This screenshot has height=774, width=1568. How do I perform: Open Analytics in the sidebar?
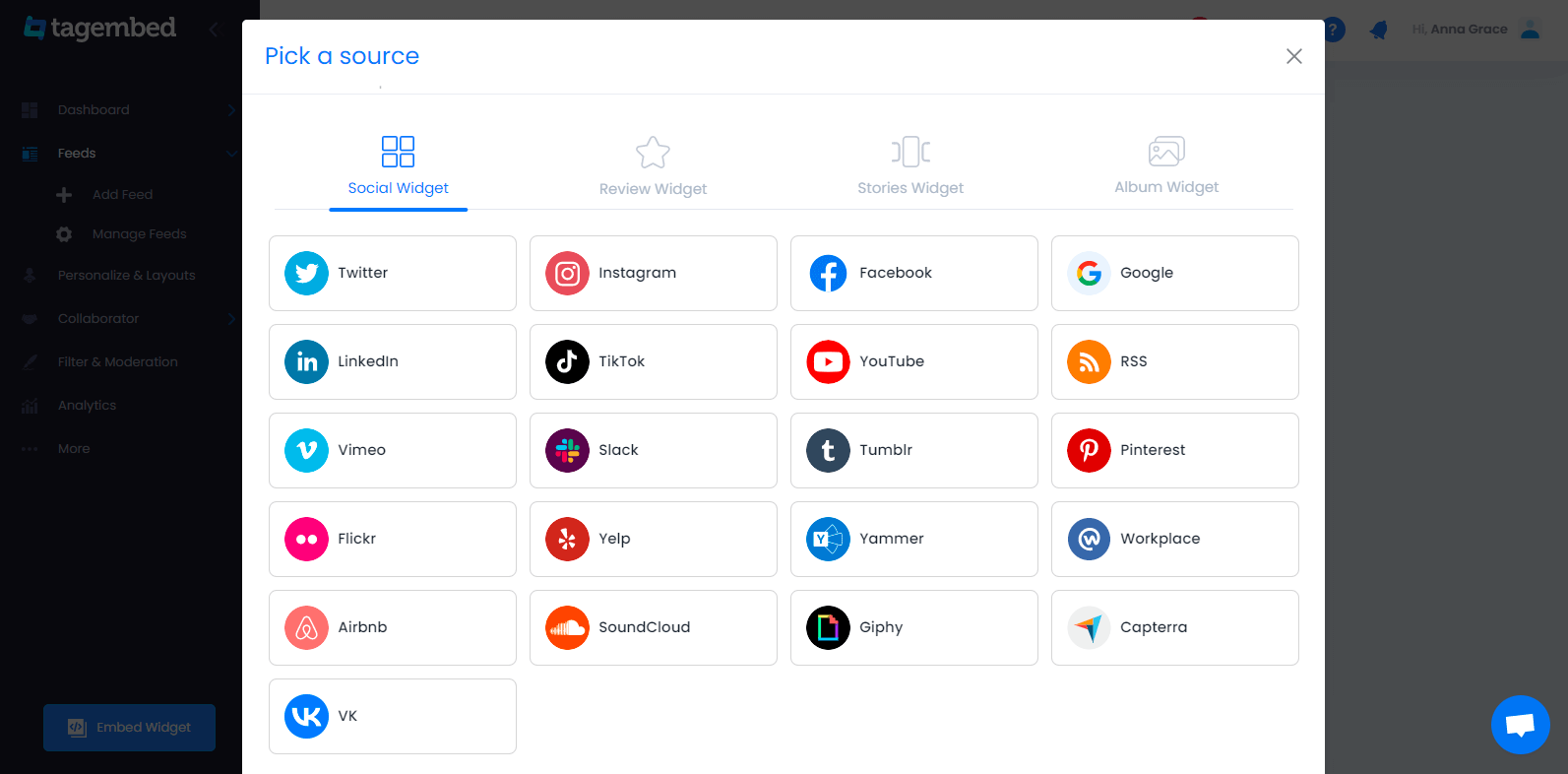point(87,406)
